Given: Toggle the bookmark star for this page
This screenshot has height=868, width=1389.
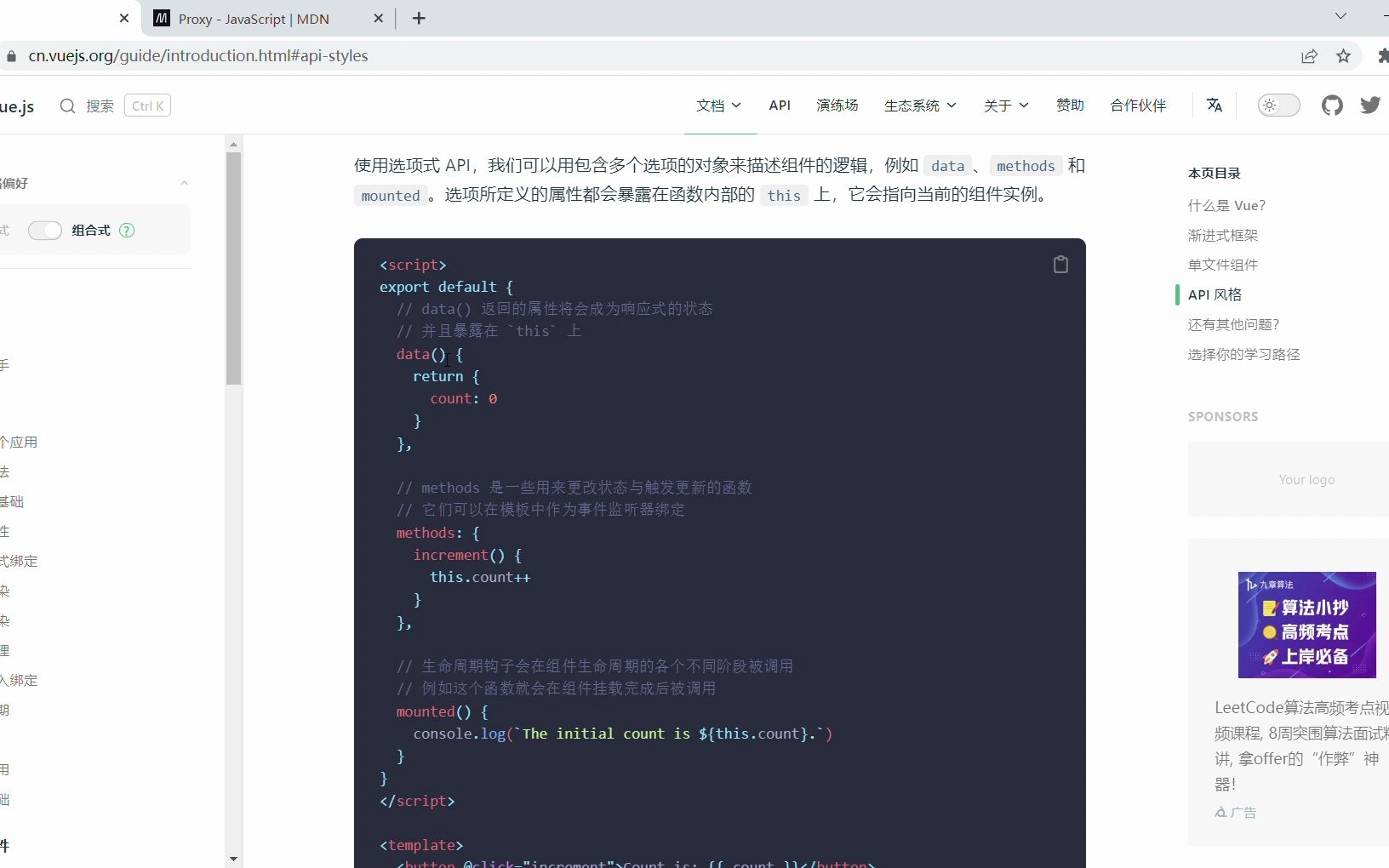Looking at the screenshot, I should point(1345,56).
